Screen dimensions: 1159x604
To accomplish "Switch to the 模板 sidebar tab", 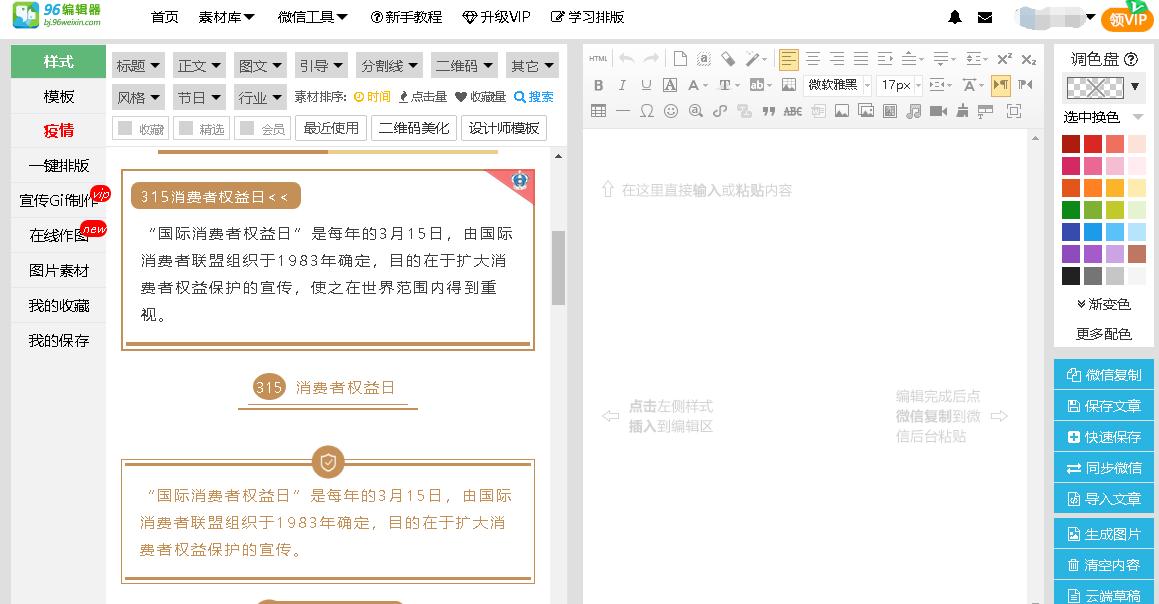I will (59, 96).
